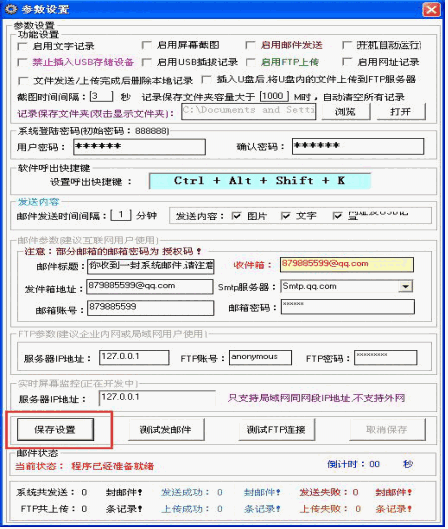The width and height of the screenshot is (448, 529).
Task: Check 文件发送/上传完成后删除本地记录
Action: tap(23, 81)
